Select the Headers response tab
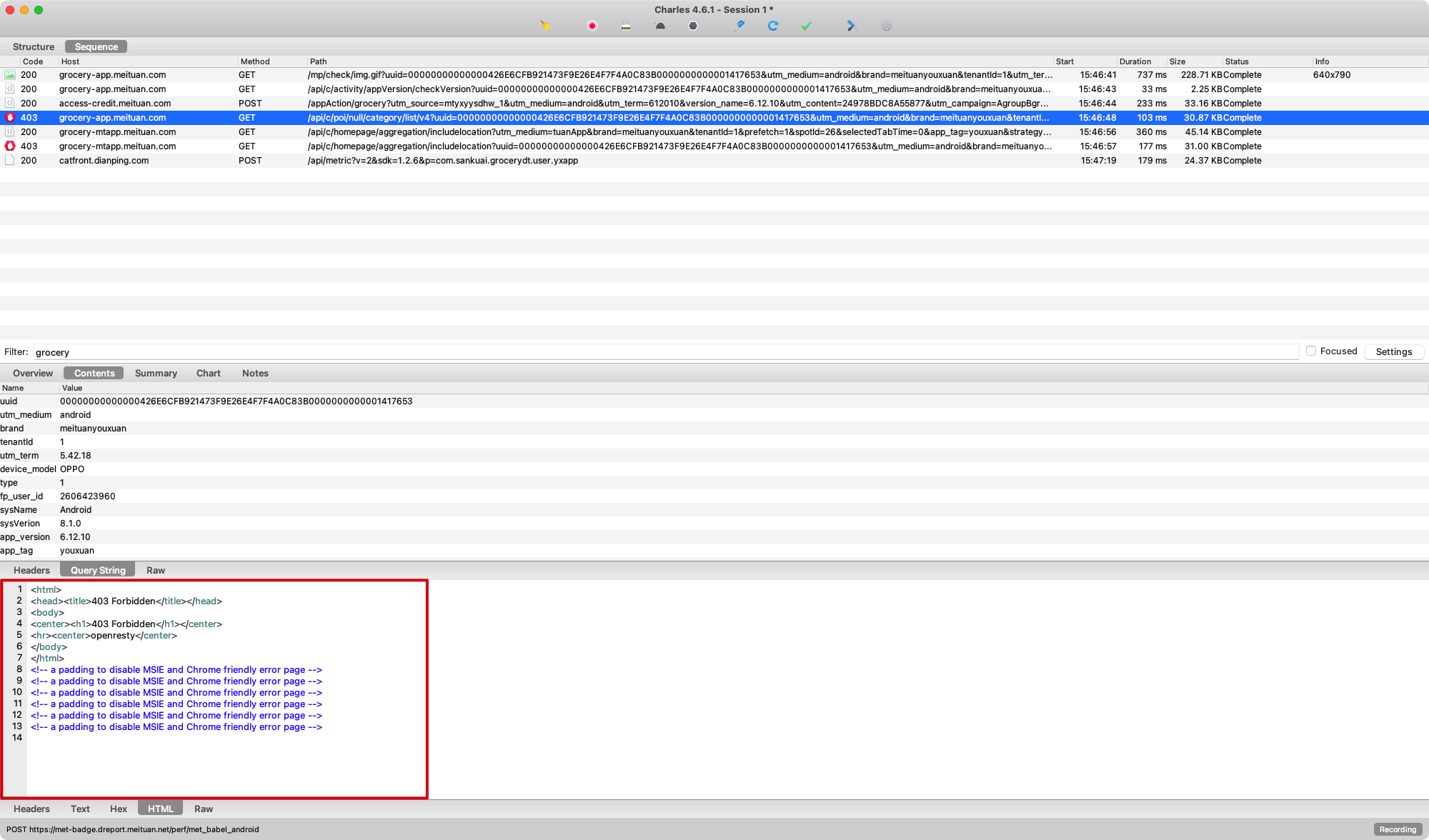This screenshot has height=840, width=1429. [x=30, y=808]
